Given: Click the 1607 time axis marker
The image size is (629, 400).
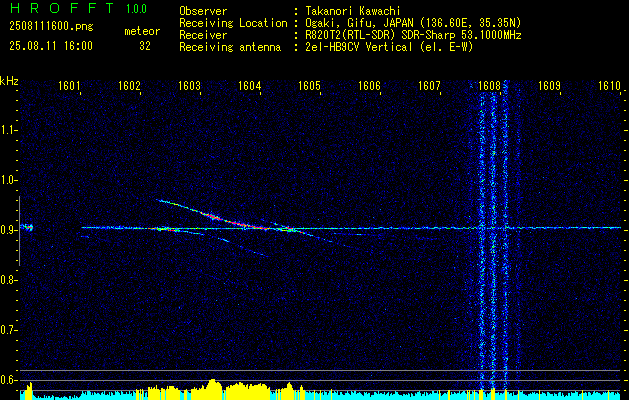Looking at the screenshot, I should [429, 85].
